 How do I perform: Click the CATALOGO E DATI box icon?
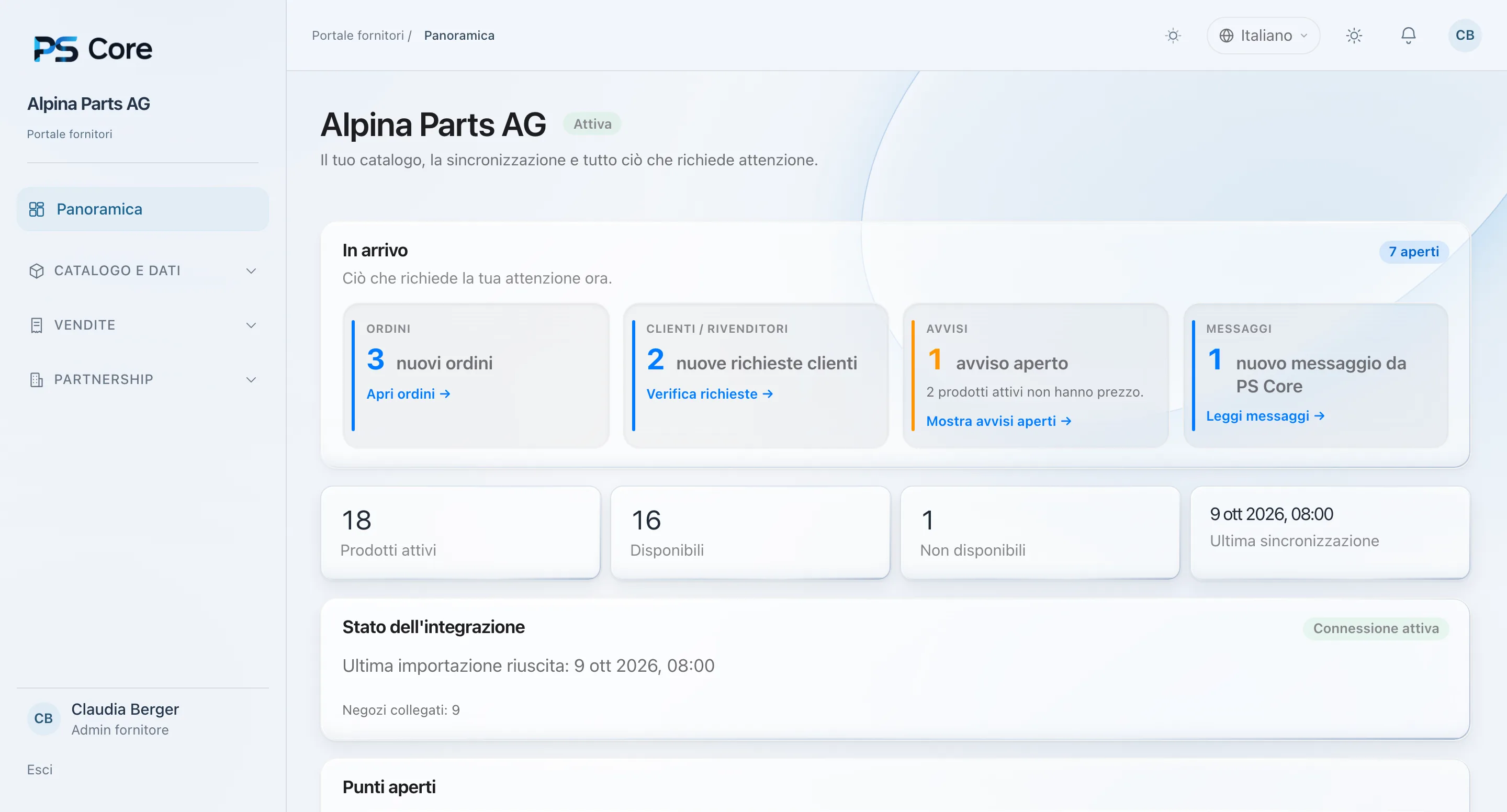tap(36, 271)
